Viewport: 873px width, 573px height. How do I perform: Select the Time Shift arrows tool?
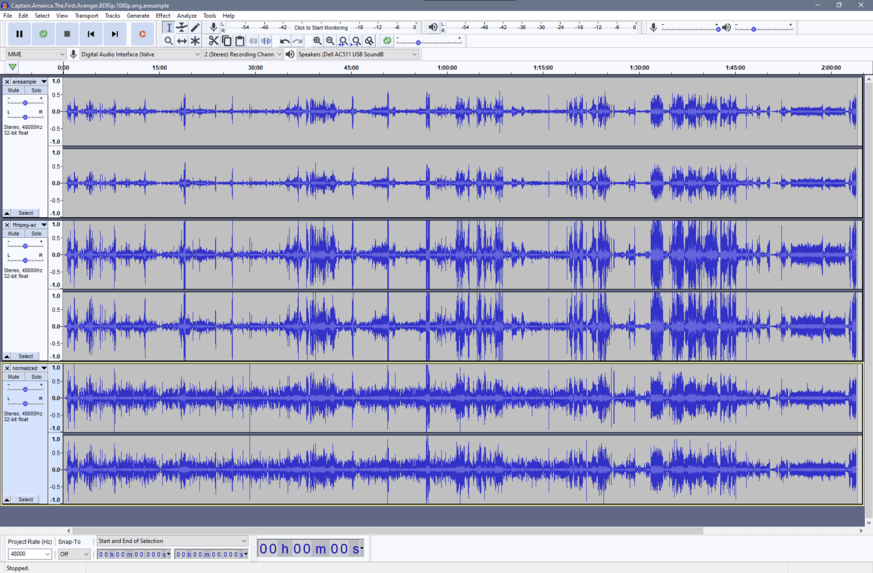182,41
